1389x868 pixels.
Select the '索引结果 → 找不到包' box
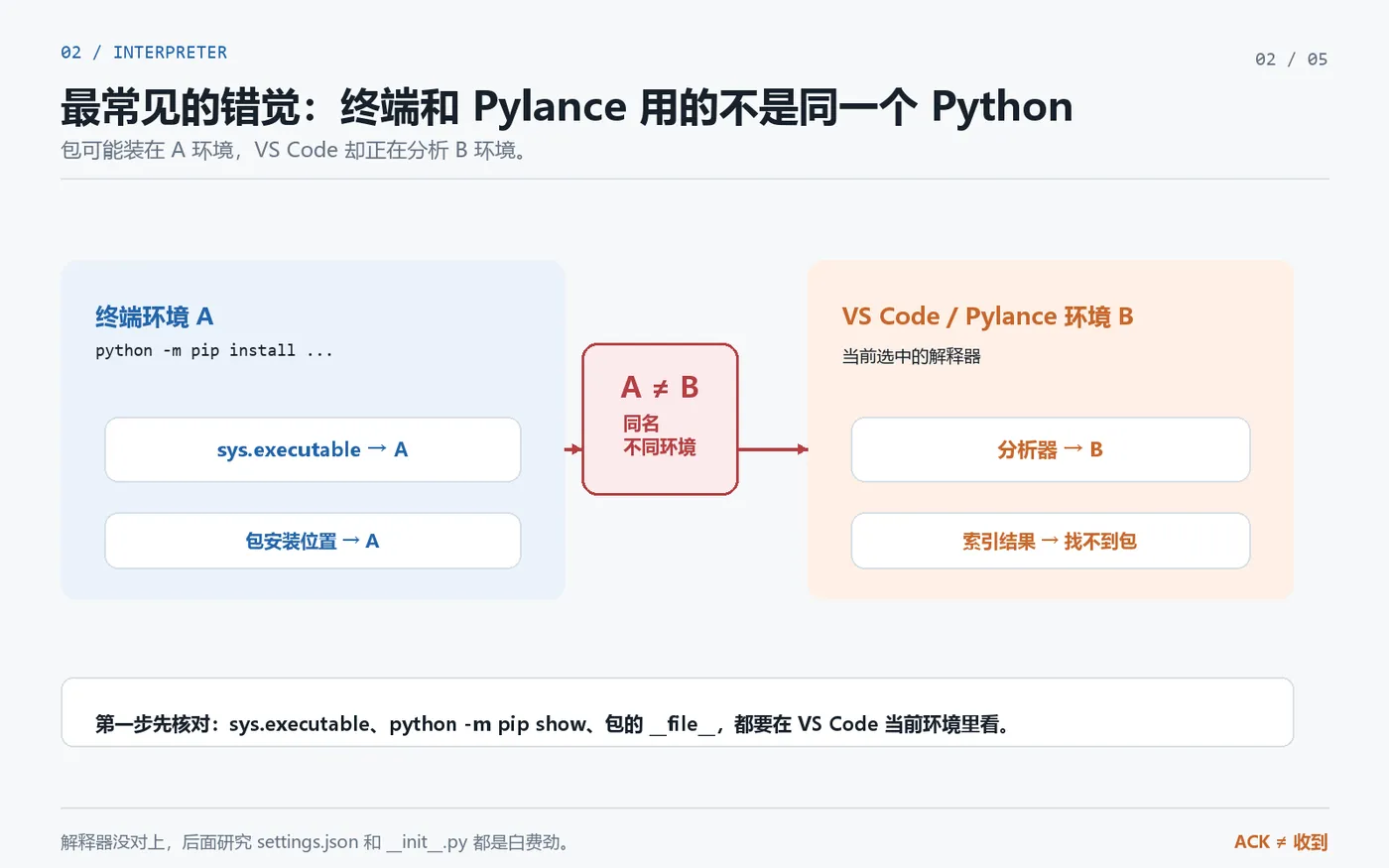coord(1051,541)
